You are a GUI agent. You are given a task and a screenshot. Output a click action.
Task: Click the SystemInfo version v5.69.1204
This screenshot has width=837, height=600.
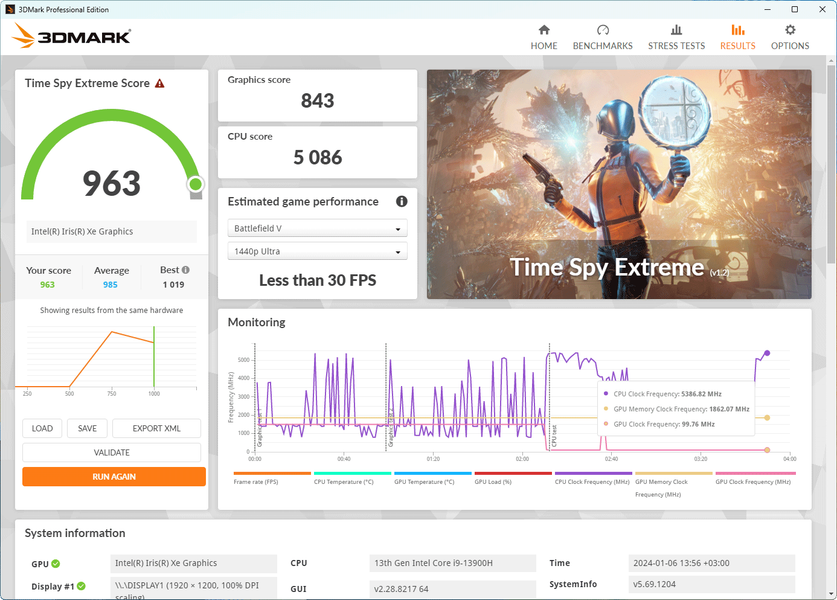[x=712, y=584]
